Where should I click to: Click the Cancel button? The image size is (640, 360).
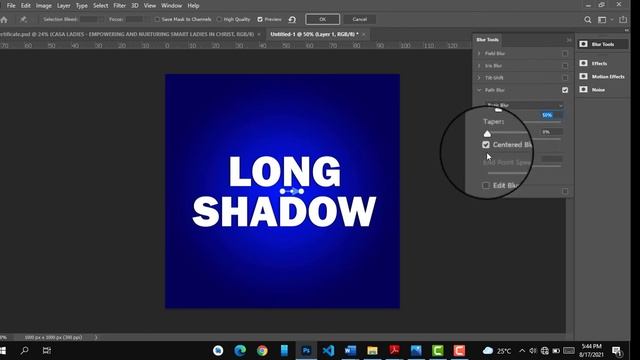pos(360,19)
